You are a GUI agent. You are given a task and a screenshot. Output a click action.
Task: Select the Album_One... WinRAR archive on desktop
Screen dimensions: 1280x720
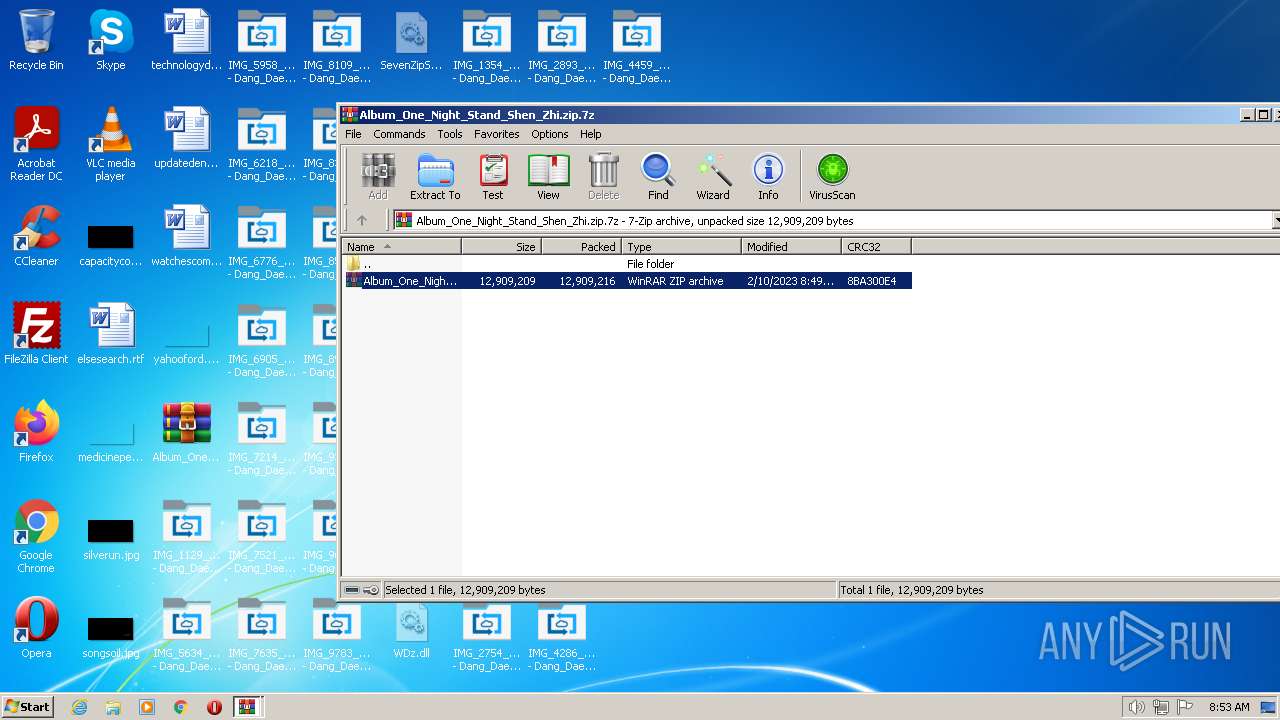tap(186, 433)
